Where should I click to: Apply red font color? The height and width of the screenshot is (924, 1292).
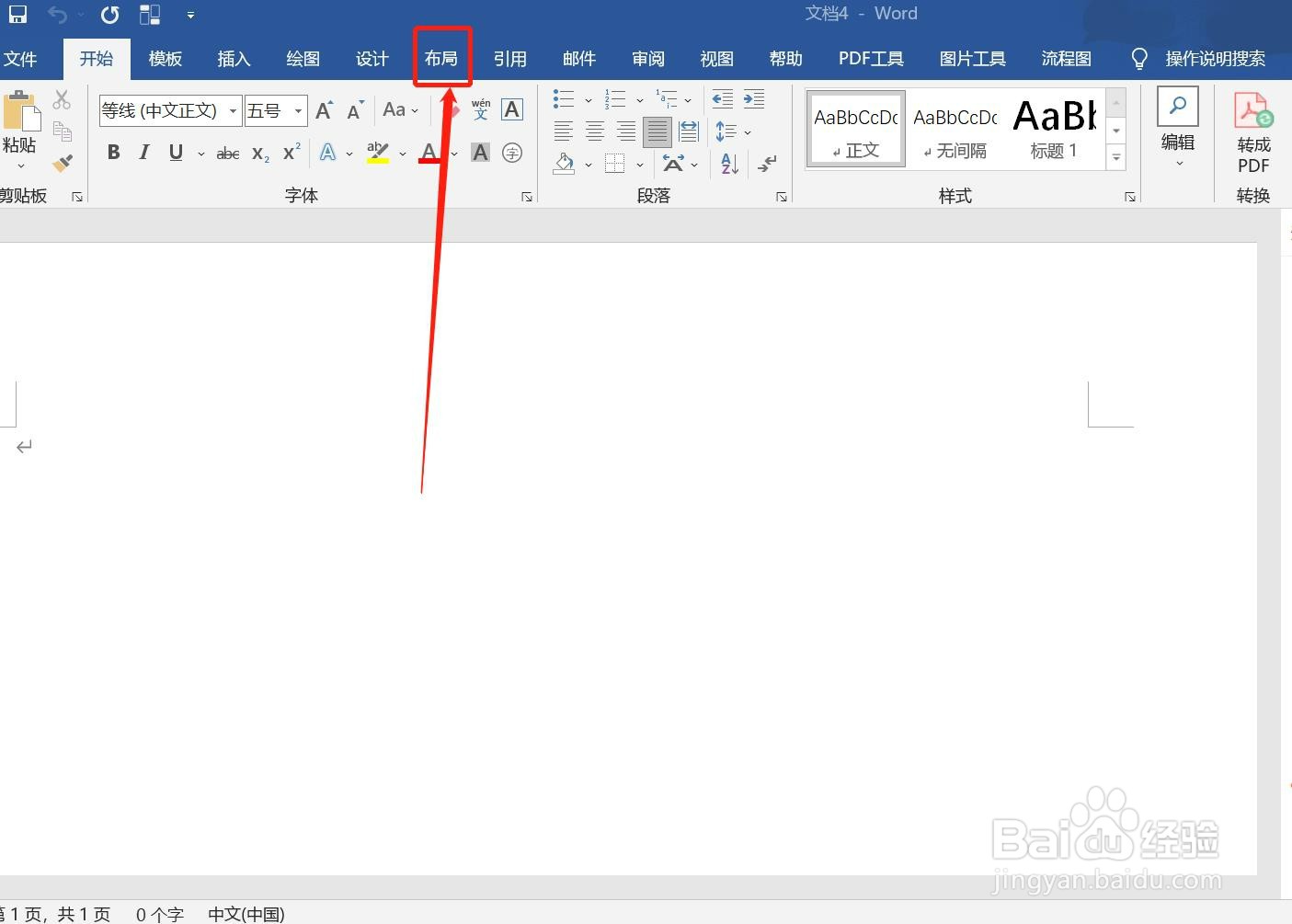coord(429,153)
